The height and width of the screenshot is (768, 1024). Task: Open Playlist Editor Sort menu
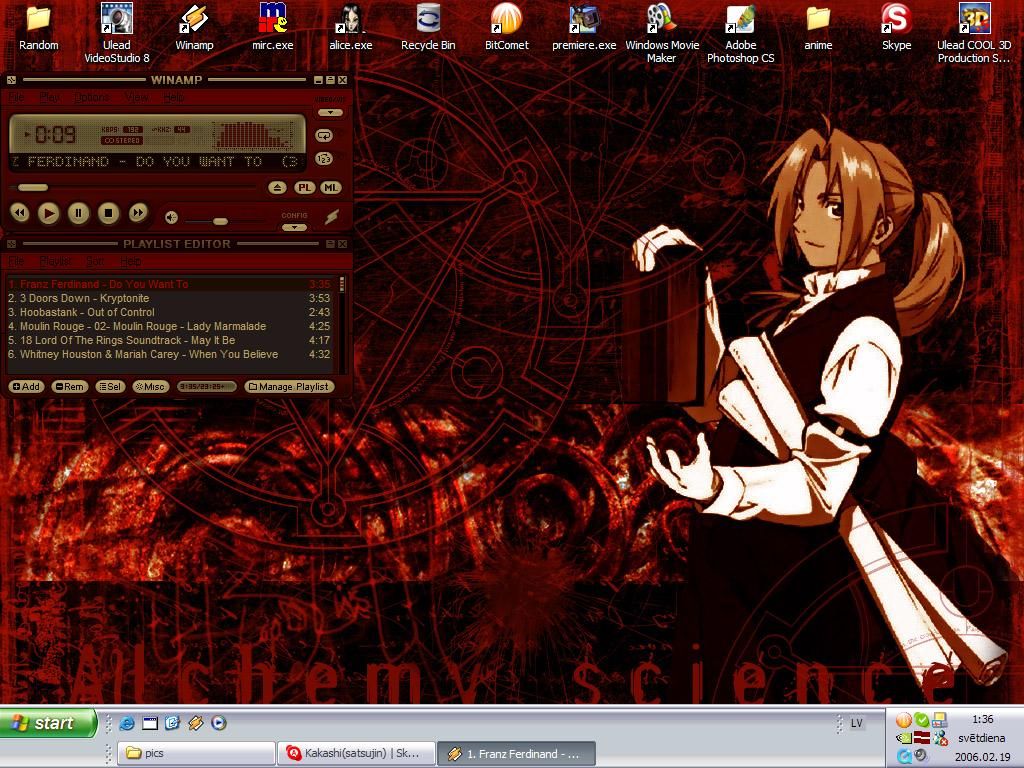click(95, 261)
